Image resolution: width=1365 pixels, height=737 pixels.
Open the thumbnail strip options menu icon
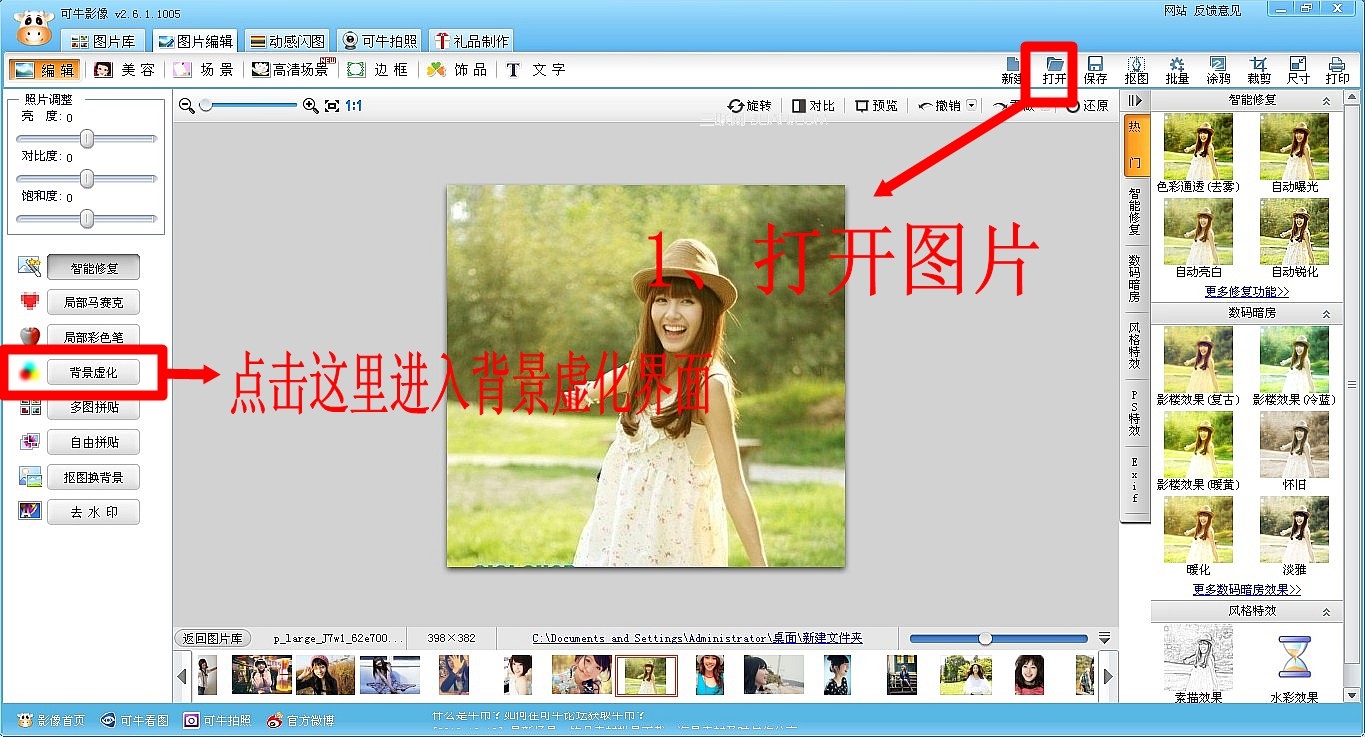(1104, 638)
